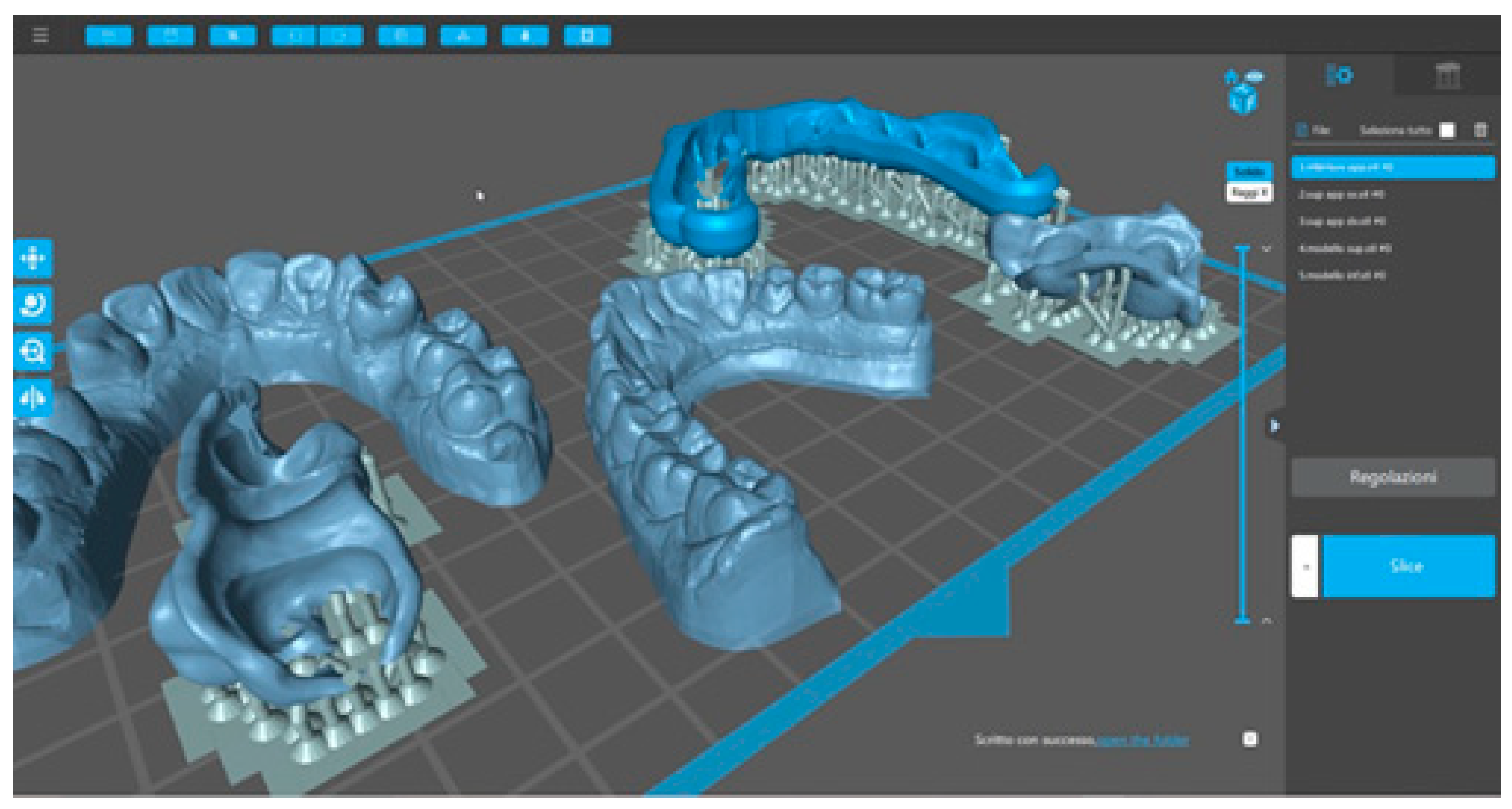Click the save project toolbar button

click(171, 35)
